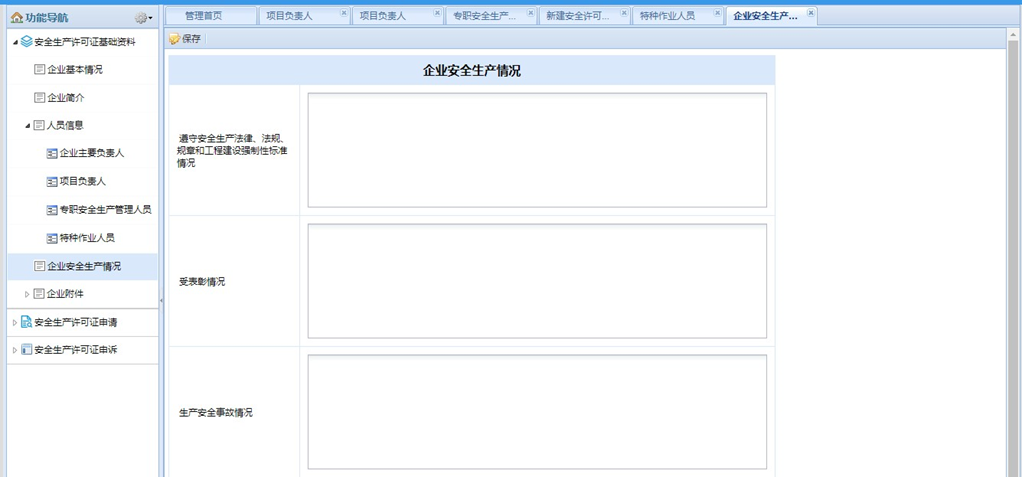The width and height of the screenshot is (1022, 477).
Task: Click the 特种作业人员 form icon in sidebar tree
Action: 52,238
